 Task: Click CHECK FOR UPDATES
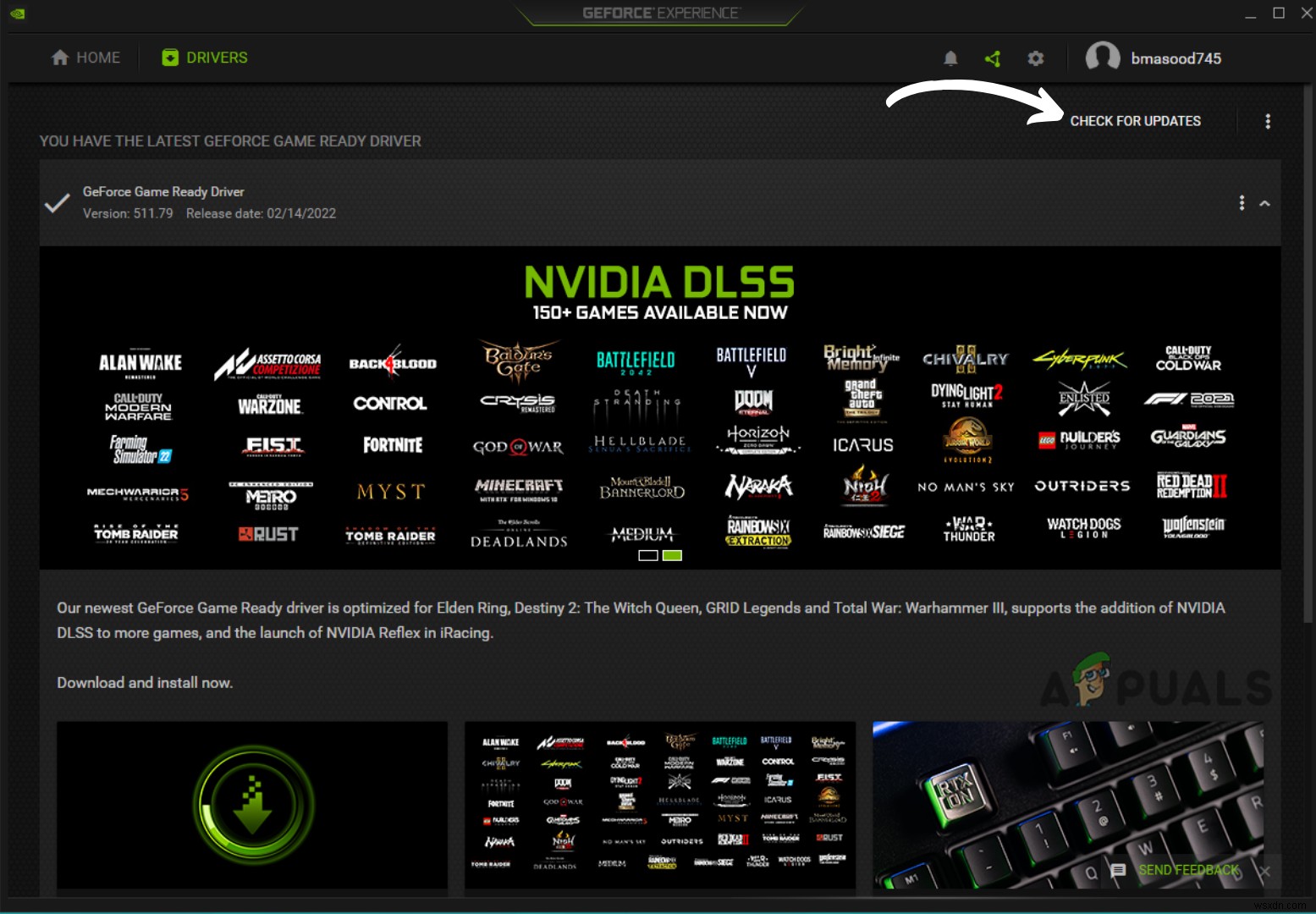pos(1135,121)
